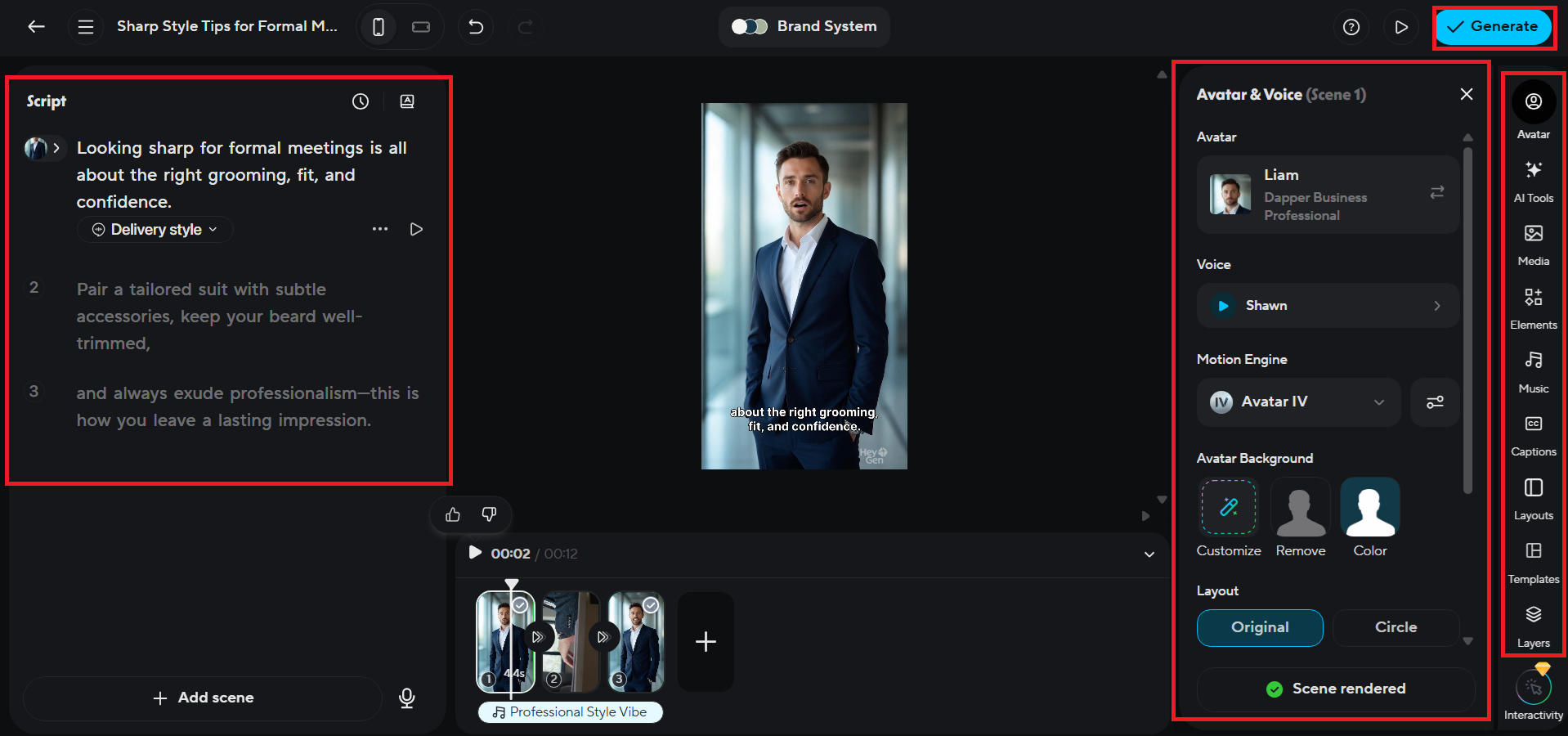Image resolution: width=1568 pixels, height=736 pixels.
Task: Click the script template icon beside history
Action: coord(407,101)
